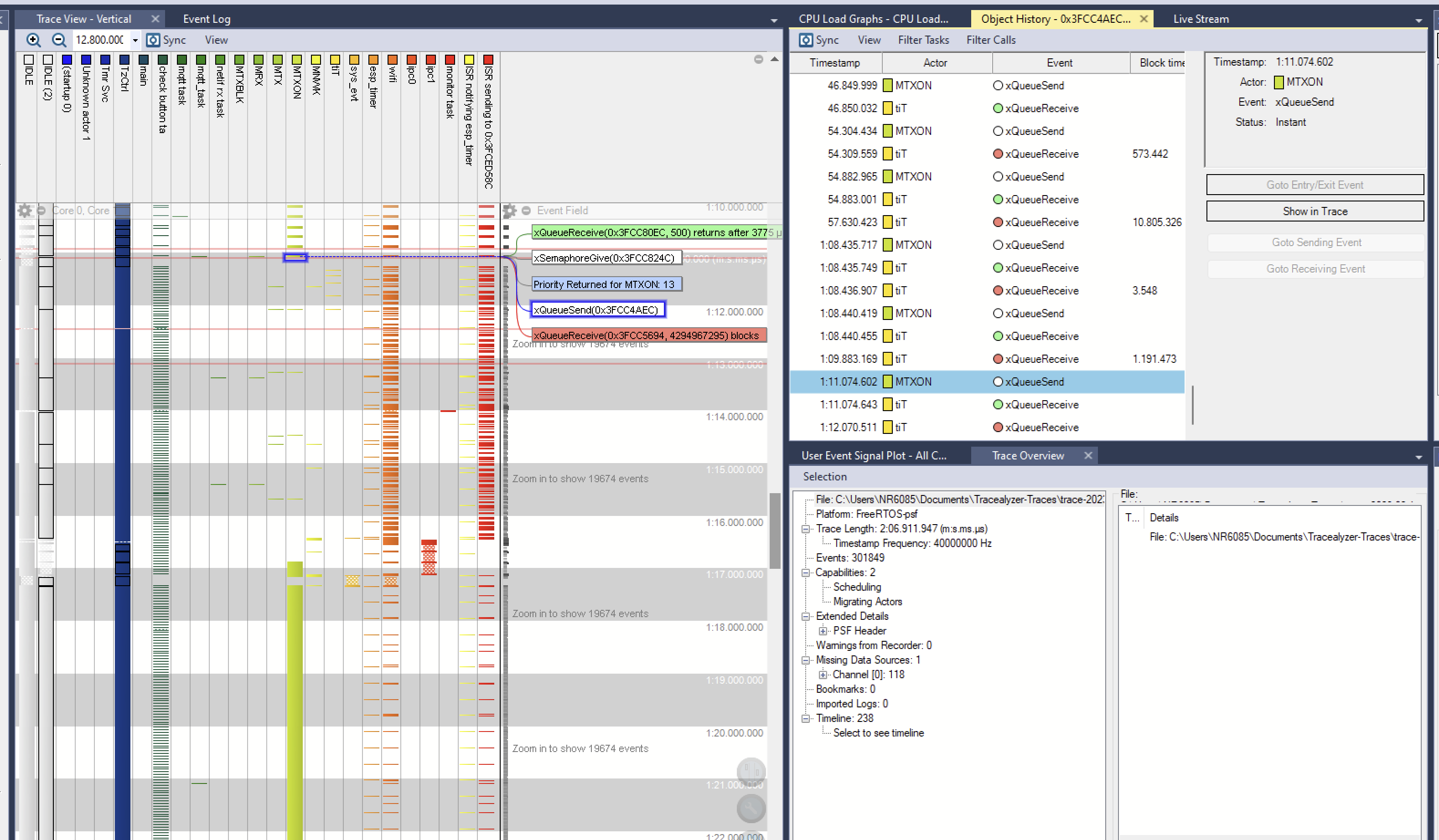Click the zoom out magnifier icon
The width and height of the screenshot is (1439, 840).
pyautogui.click(x=58, y=39)
